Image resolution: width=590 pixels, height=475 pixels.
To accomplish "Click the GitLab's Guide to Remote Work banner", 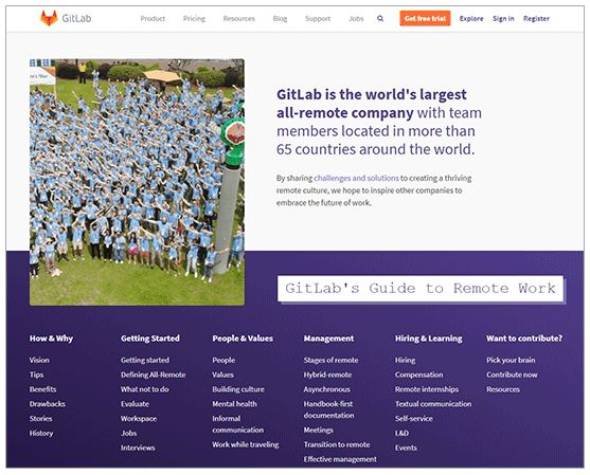I will pos(420,289).
